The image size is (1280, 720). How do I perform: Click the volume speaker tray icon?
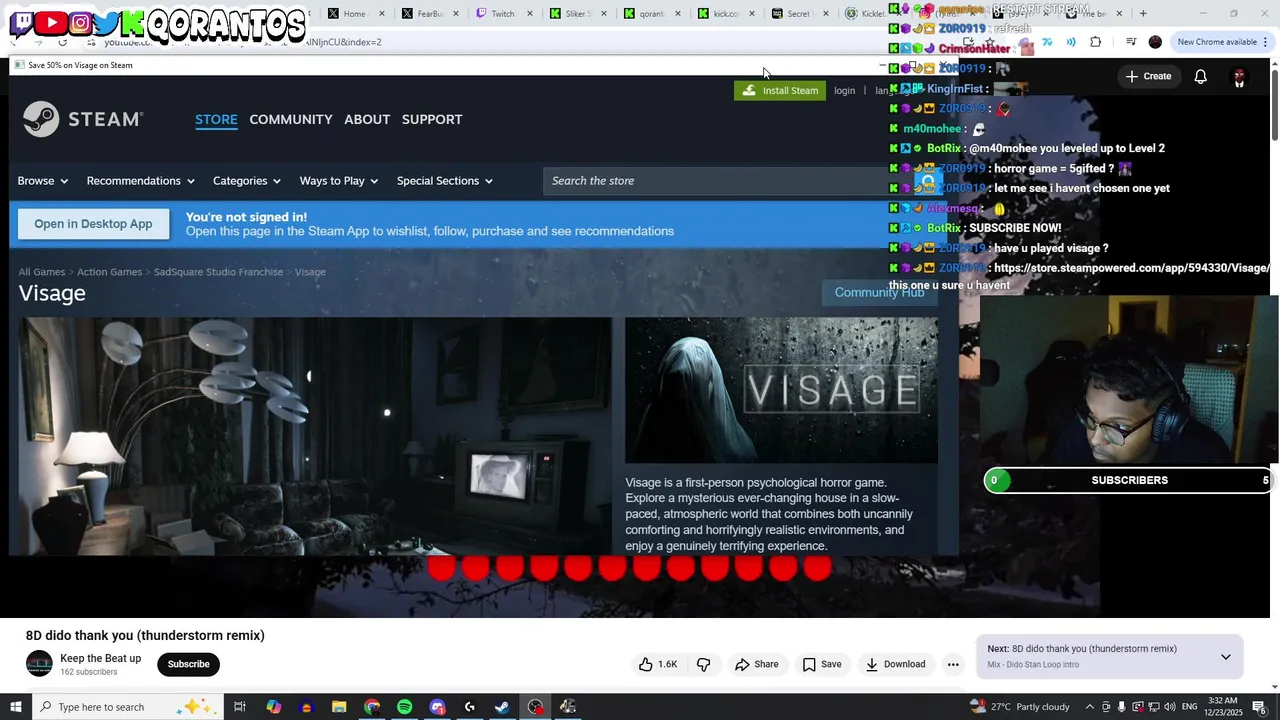coord(1169,707)
